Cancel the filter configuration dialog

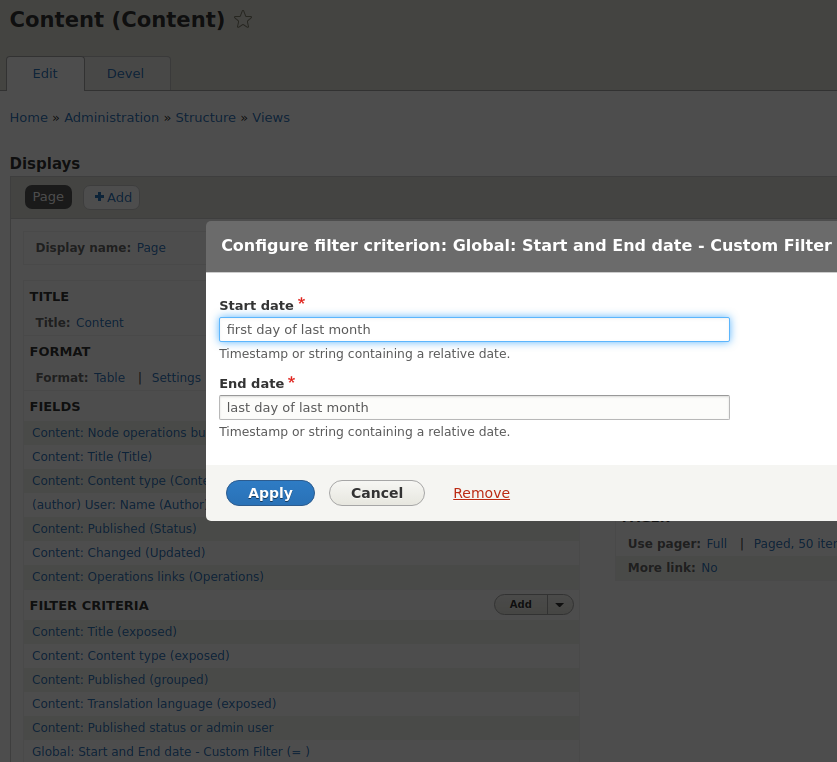376,493
